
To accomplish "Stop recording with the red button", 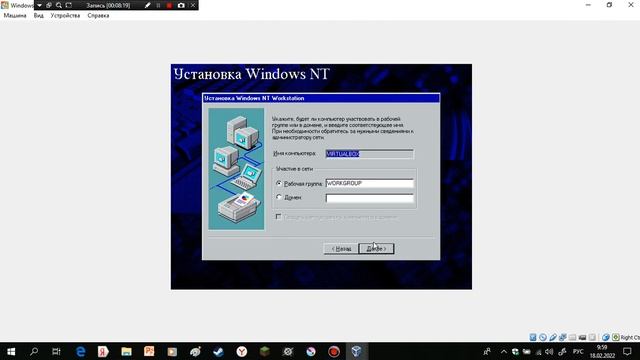I will click(x=169, y=5).
